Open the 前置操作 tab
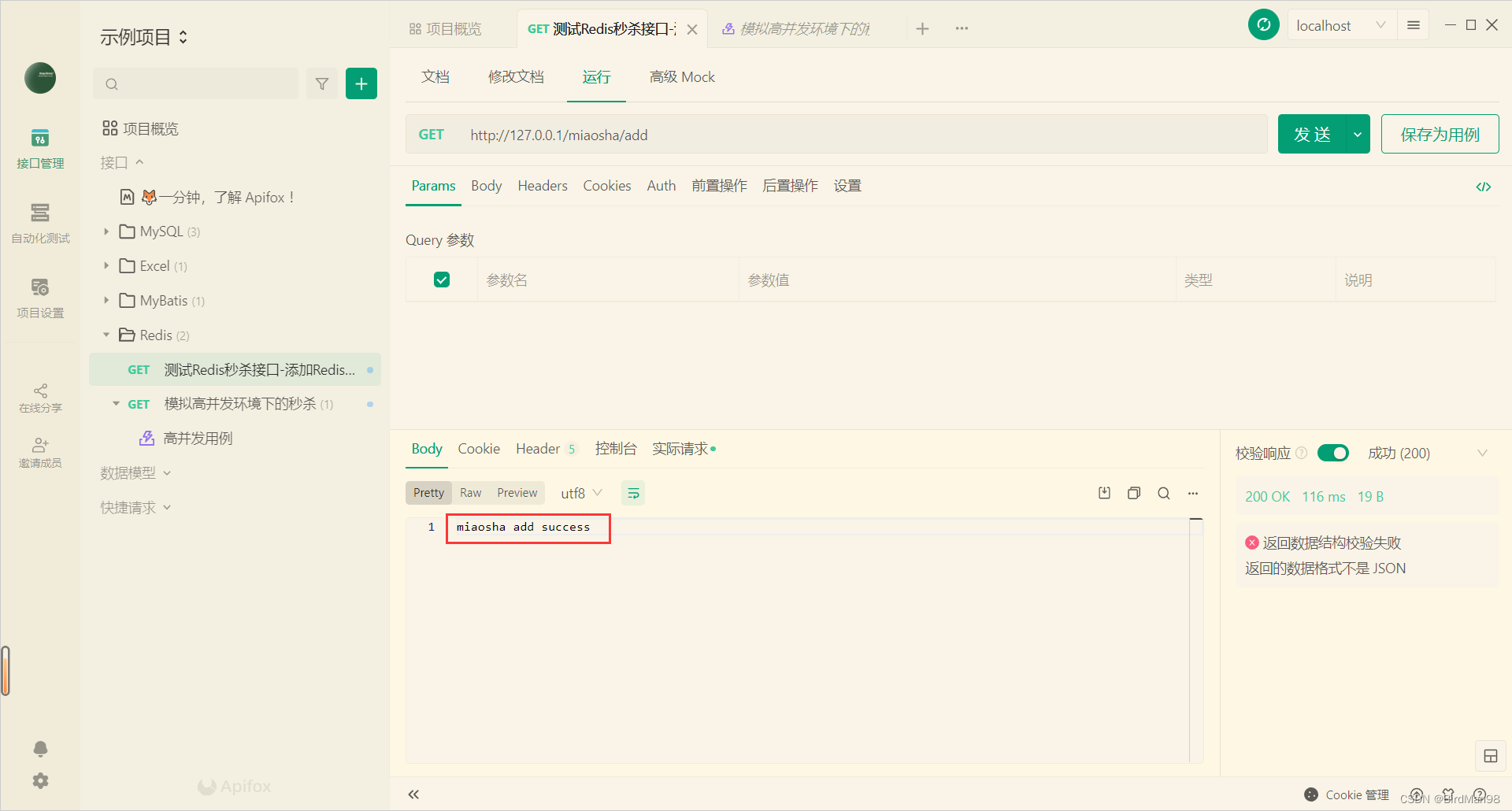The image size is (1512, 811). 720,186
